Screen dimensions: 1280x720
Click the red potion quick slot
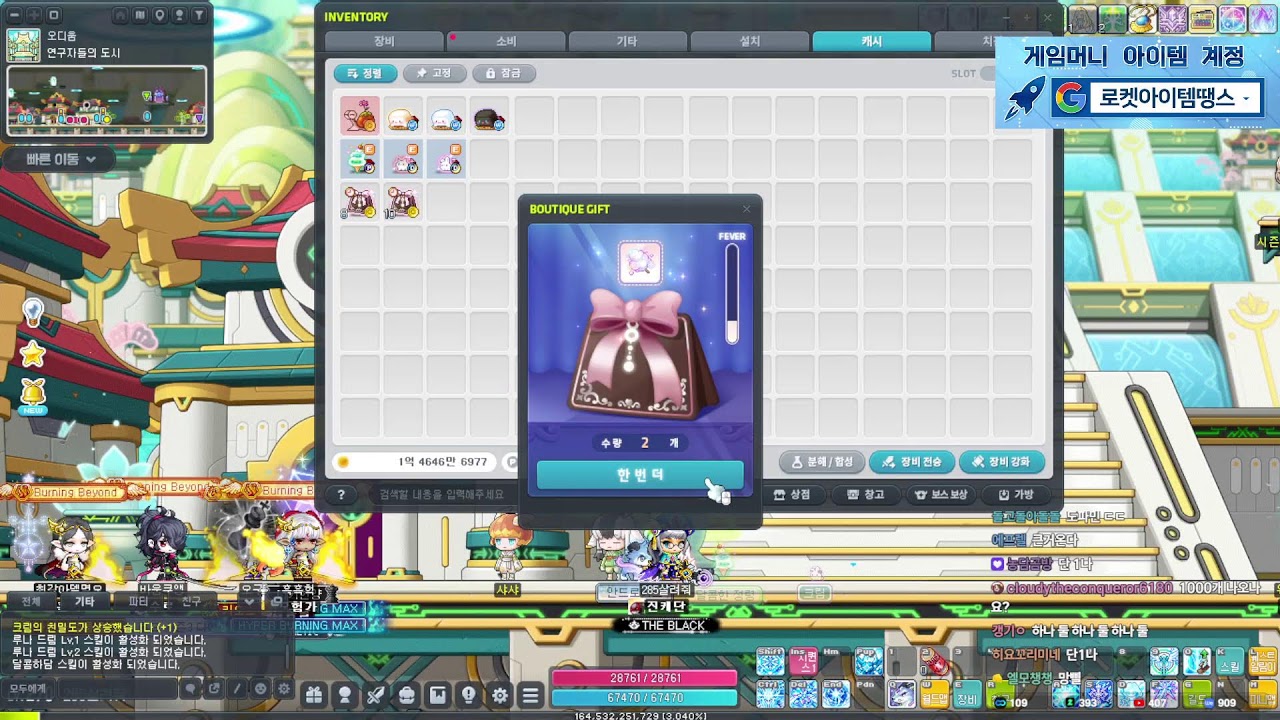[935, 661]
